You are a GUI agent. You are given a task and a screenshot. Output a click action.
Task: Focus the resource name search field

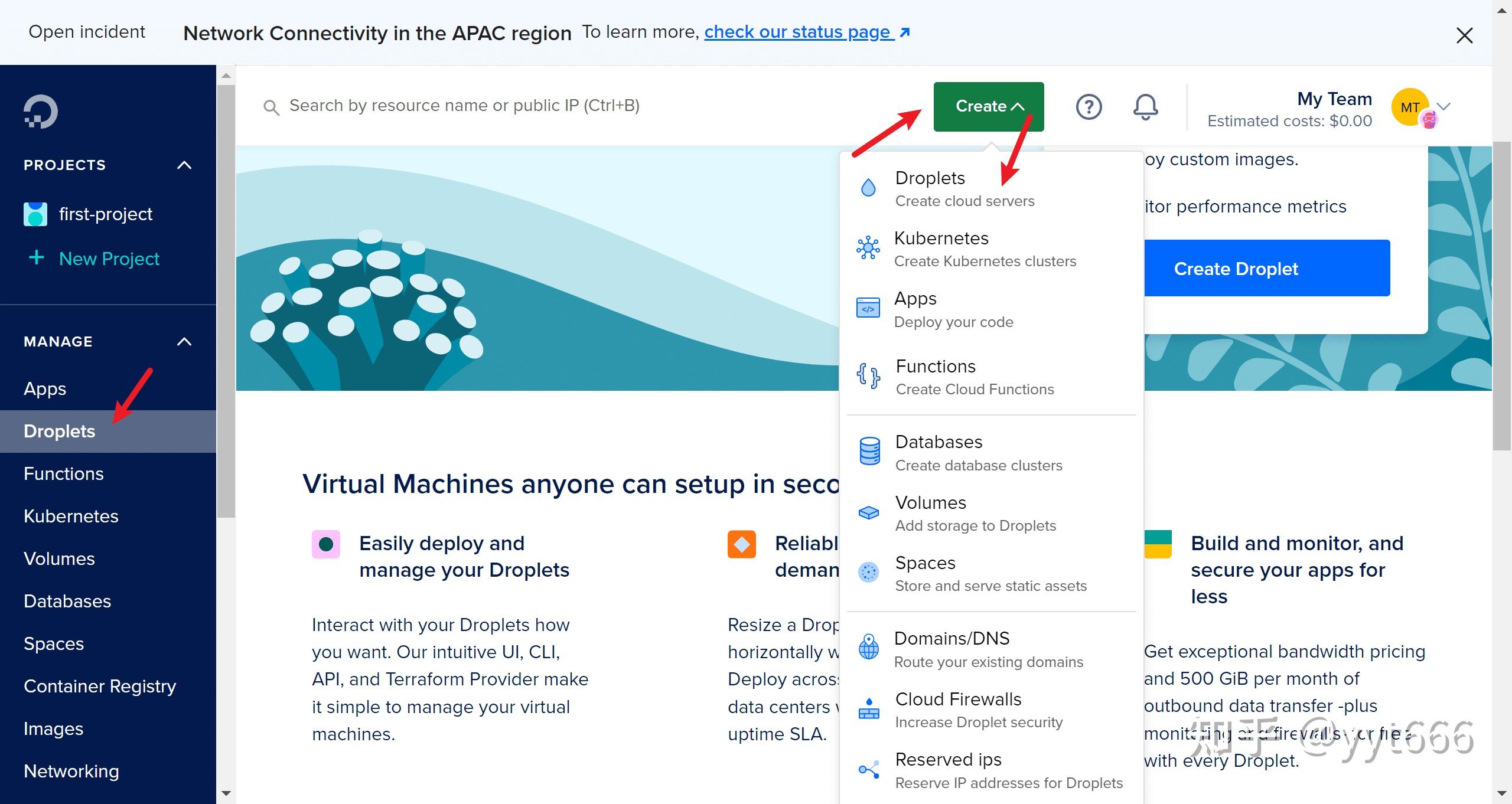[x=464, y=106]
